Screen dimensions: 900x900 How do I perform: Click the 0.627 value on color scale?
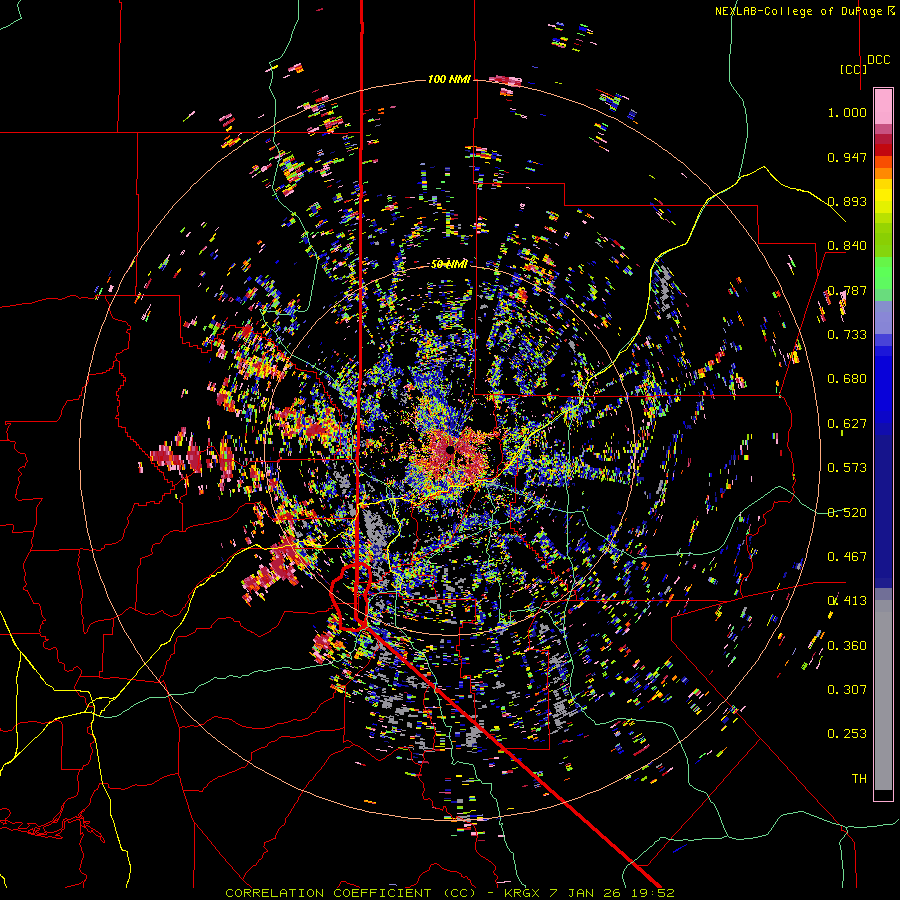847,424
